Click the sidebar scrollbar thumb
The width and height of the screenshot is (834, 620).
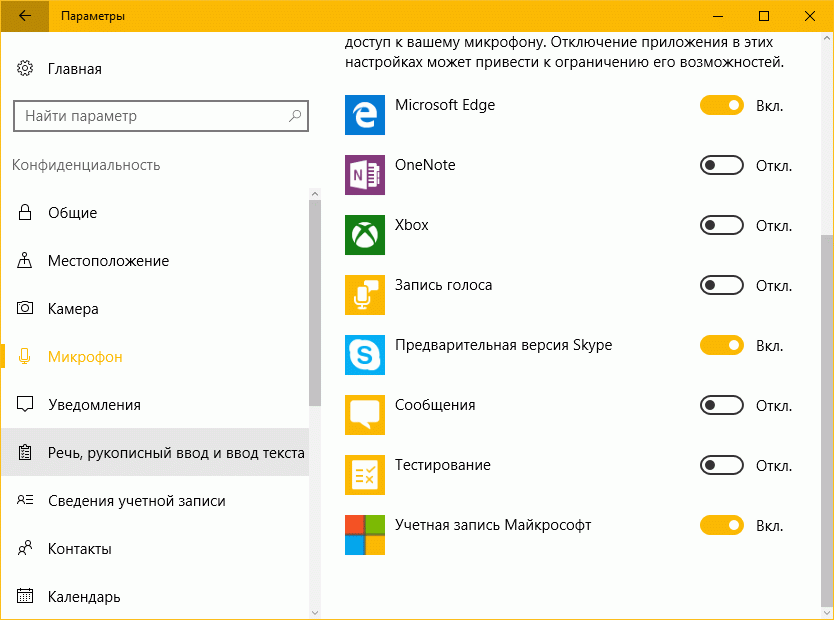[x=315, y=303]
